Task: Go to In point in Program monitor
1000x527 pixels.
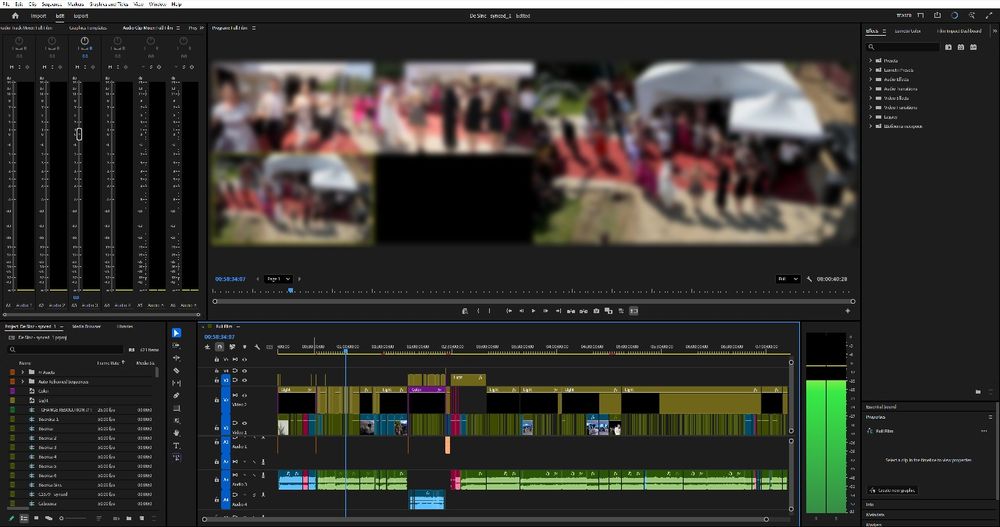Action: tap(509, 311)
